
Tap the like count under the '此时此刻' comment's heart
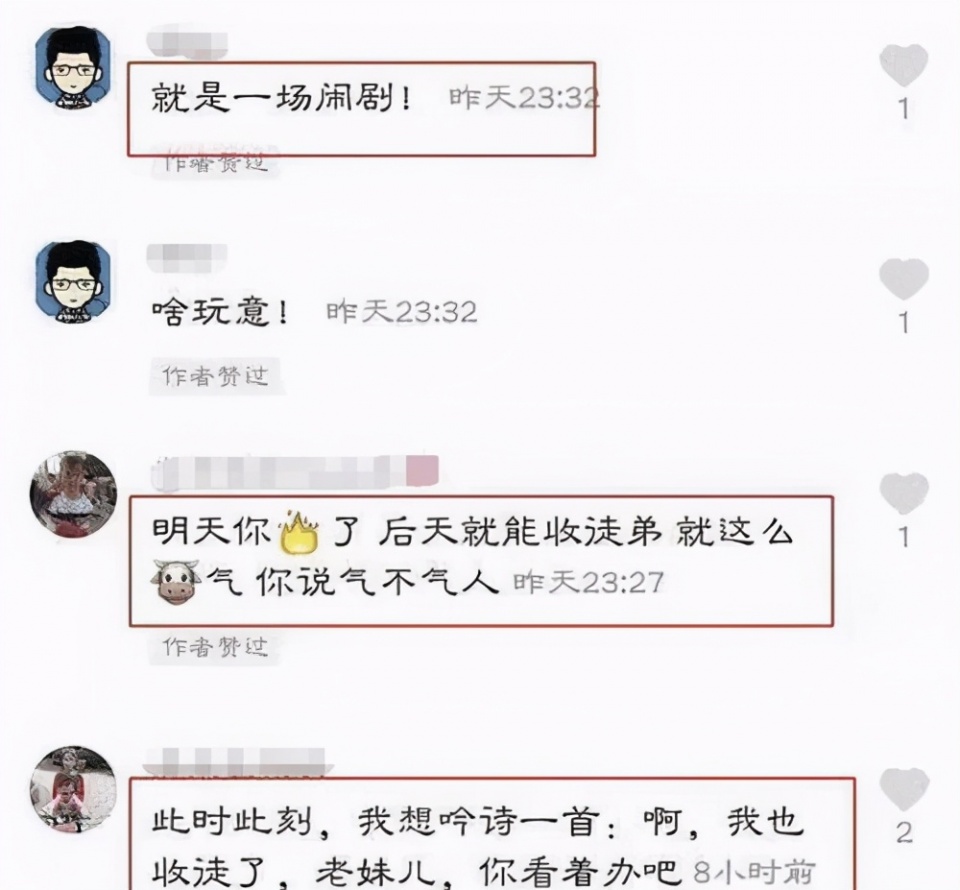pyautogui.click(x=904, y=832)
